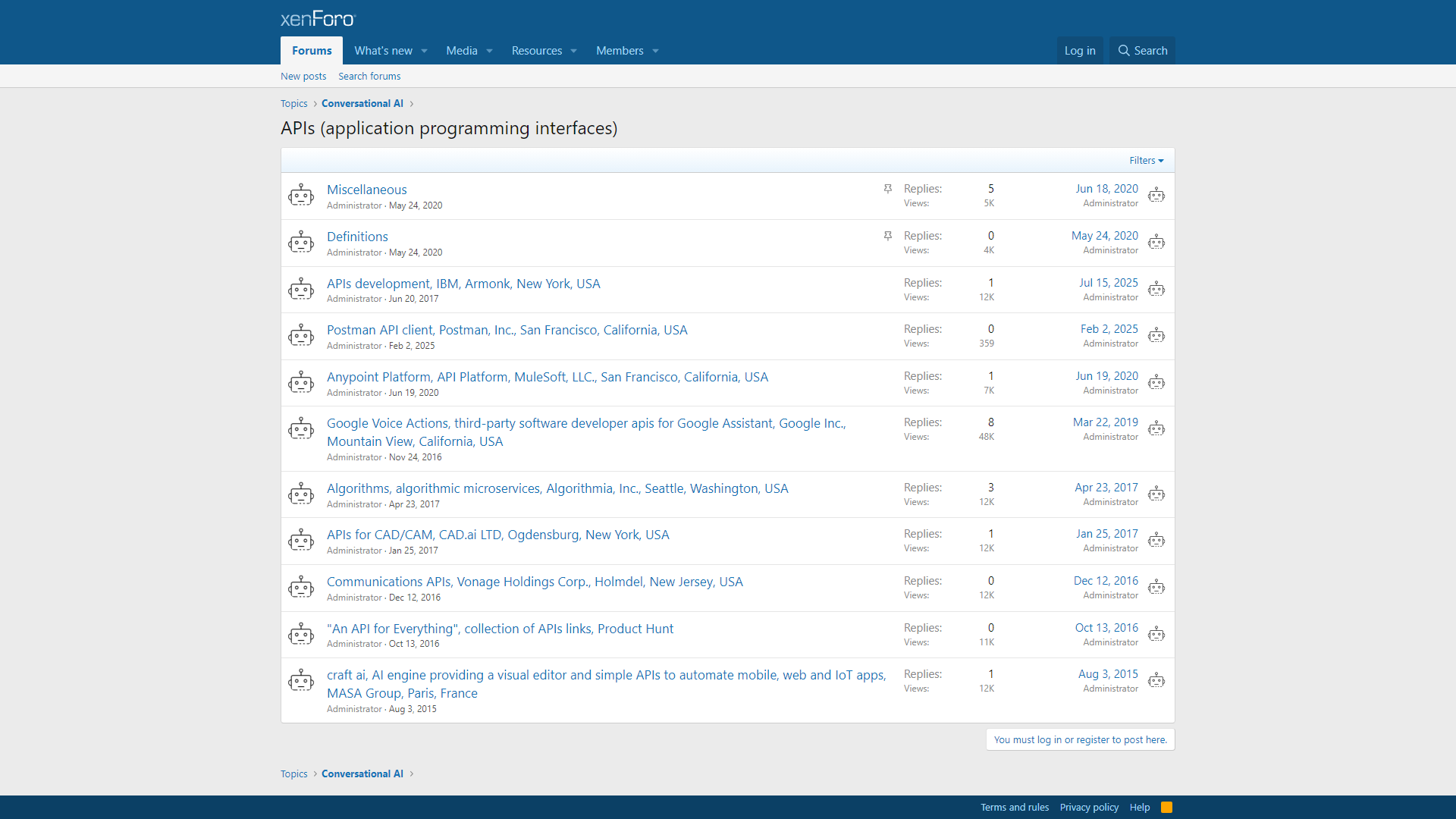
Task: Expand the Members menu arrow
Action: (x=655, y=51)
